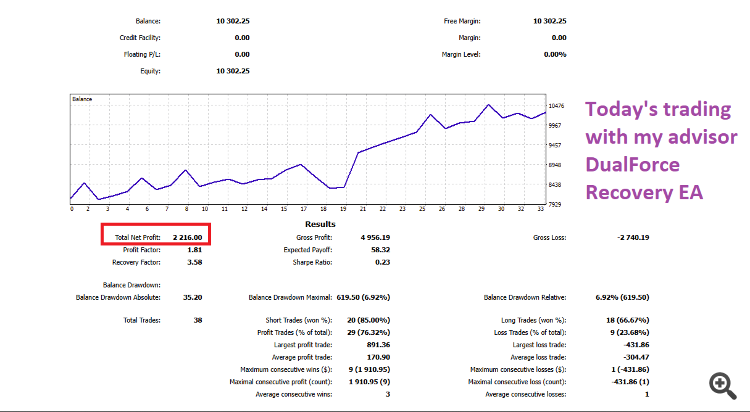Click the Expected Payoff value 58.32
Image resolution: width=750 pixels, height=412 pixels.
coord(380,250)
